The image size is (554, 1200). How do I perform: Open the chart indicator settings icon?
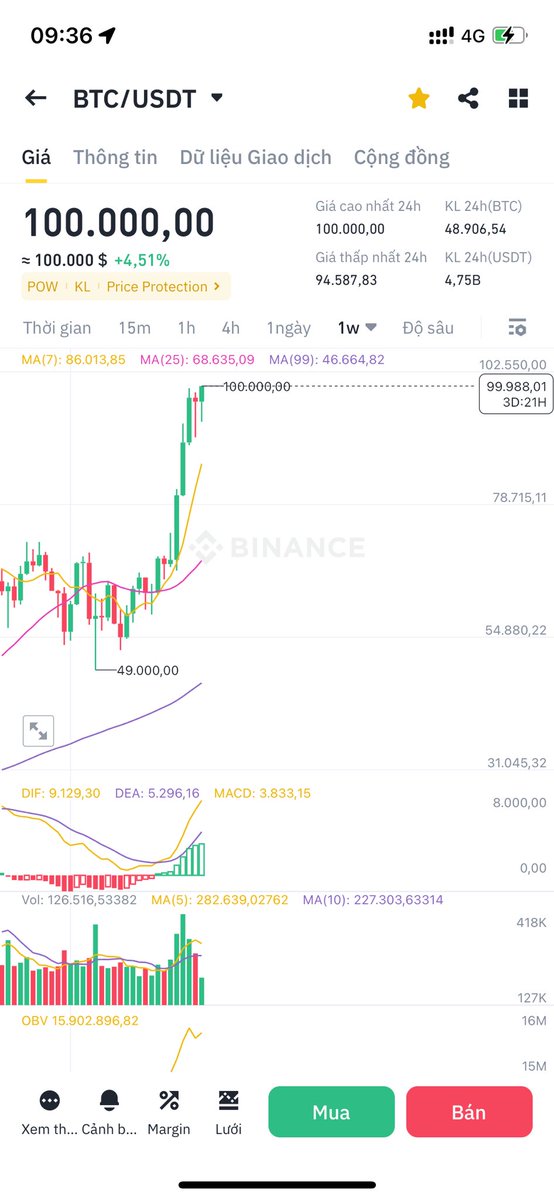pyautogui.click(x=517, y=328)
